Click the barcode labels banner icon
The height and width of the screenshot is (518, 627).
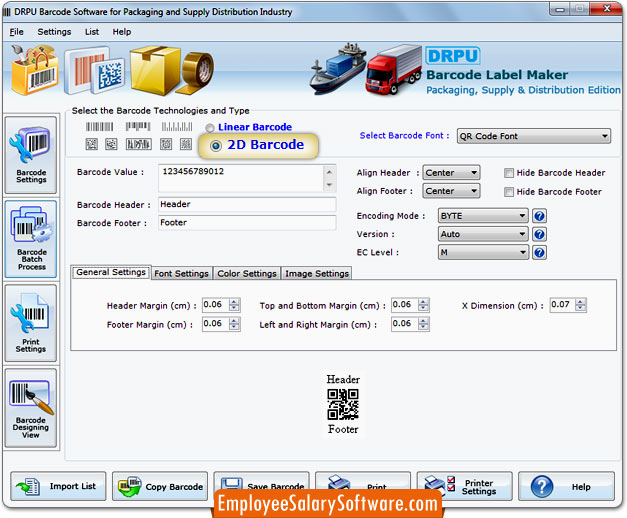click(x=95, y=71)
